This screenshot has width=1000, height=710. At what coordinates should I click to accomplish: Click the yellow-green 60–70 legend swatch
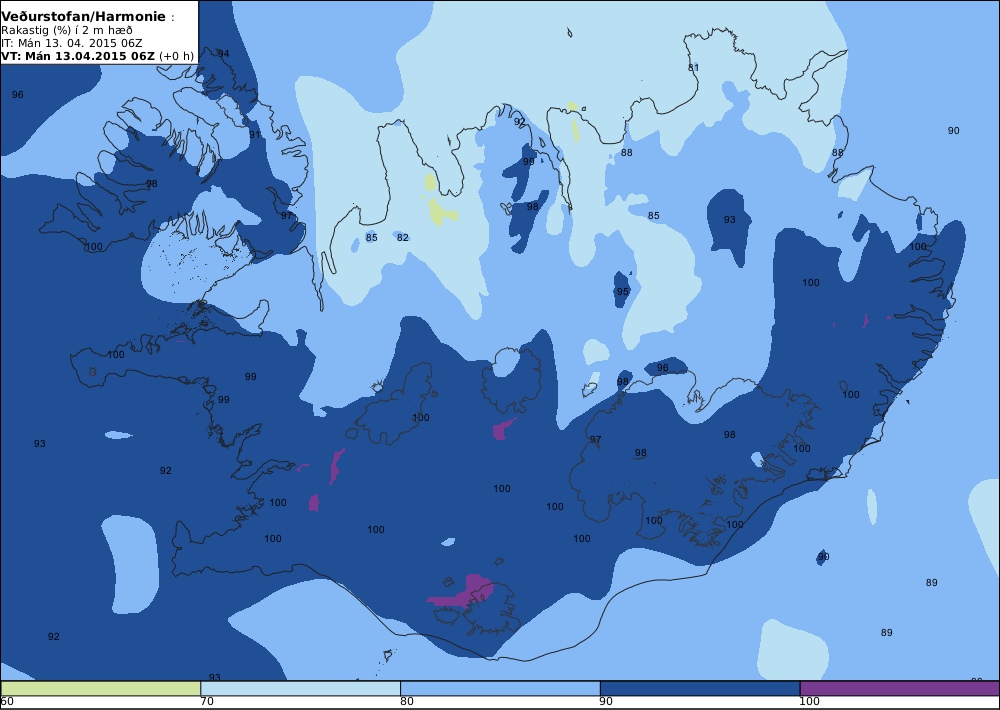pyautogui.click(x=101, y=688)
